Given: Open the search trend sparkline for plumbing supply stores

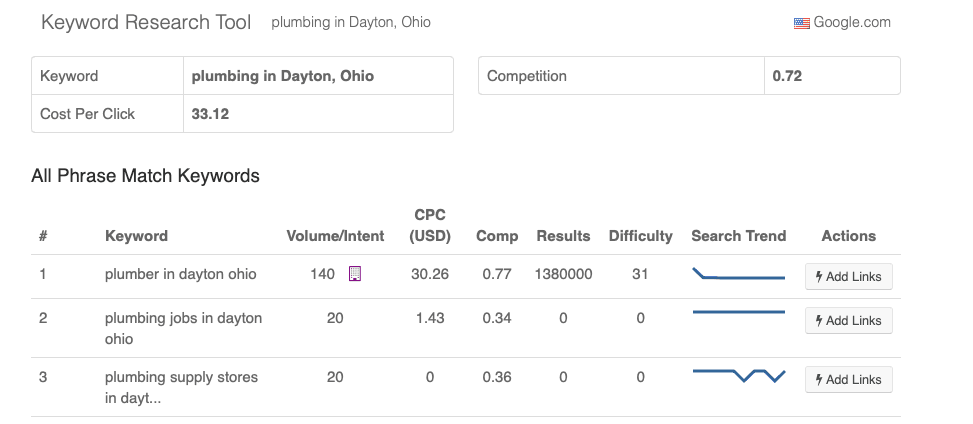Looking at the screenshot, I should click(738, 374).
